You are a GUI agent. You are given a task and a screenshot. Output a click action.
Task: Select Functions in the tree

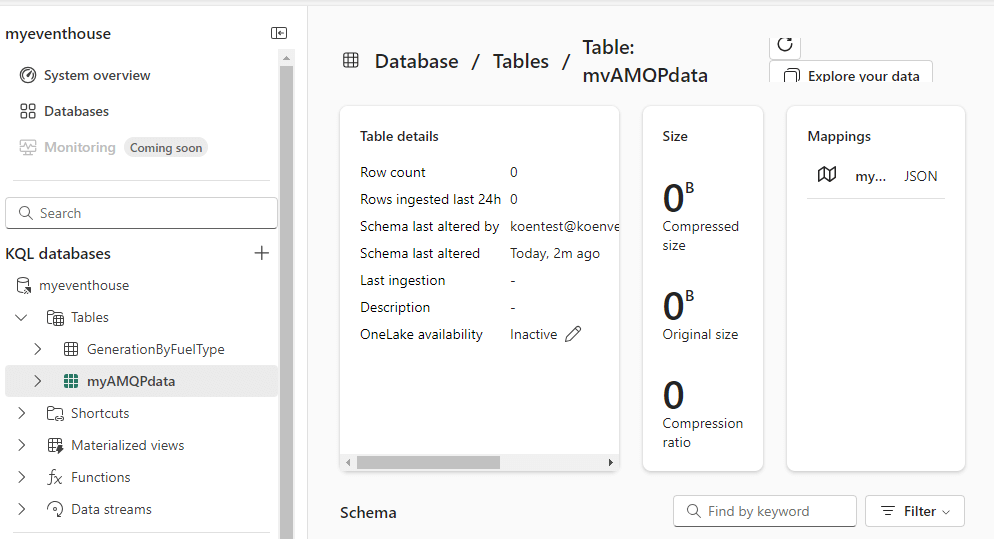click(x=100, y=477)
